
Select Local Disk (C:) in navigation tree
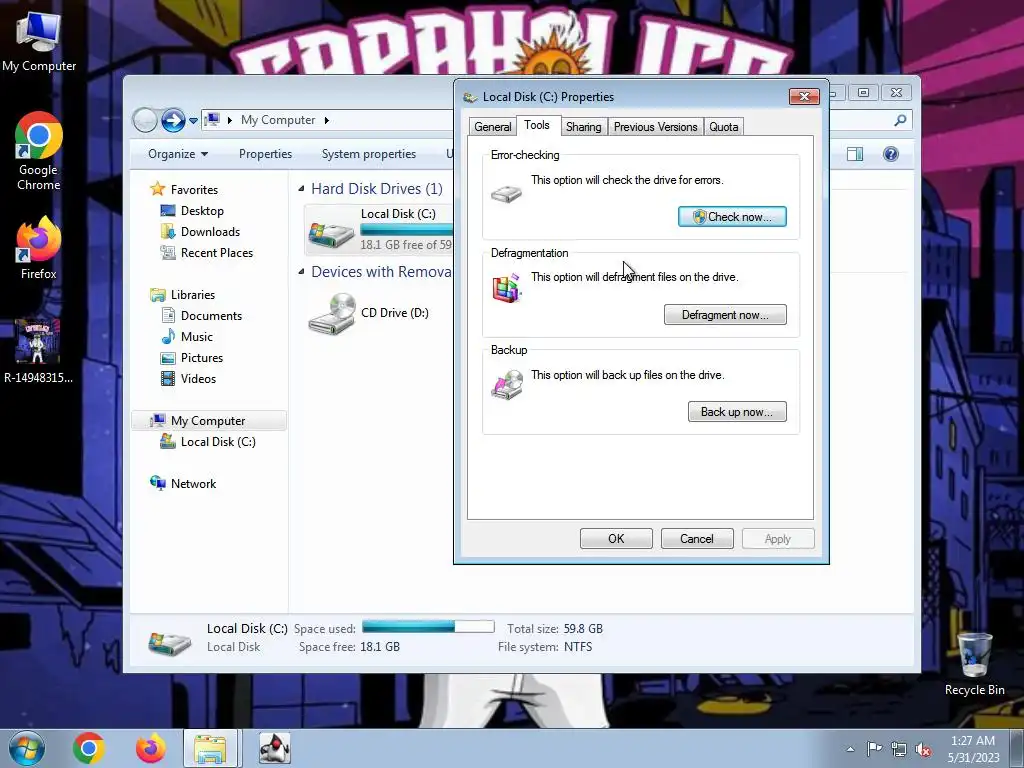click(217, 442)
